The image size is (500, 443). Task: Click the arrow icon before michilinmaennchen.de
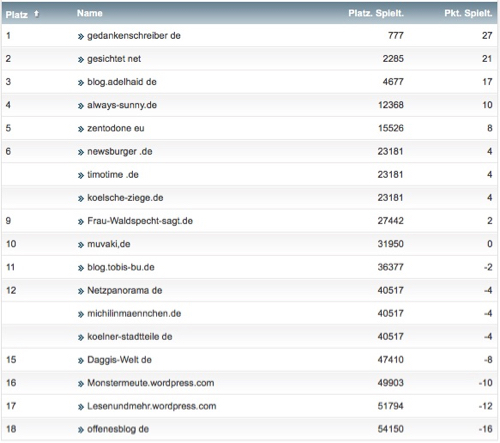(81, 315)
